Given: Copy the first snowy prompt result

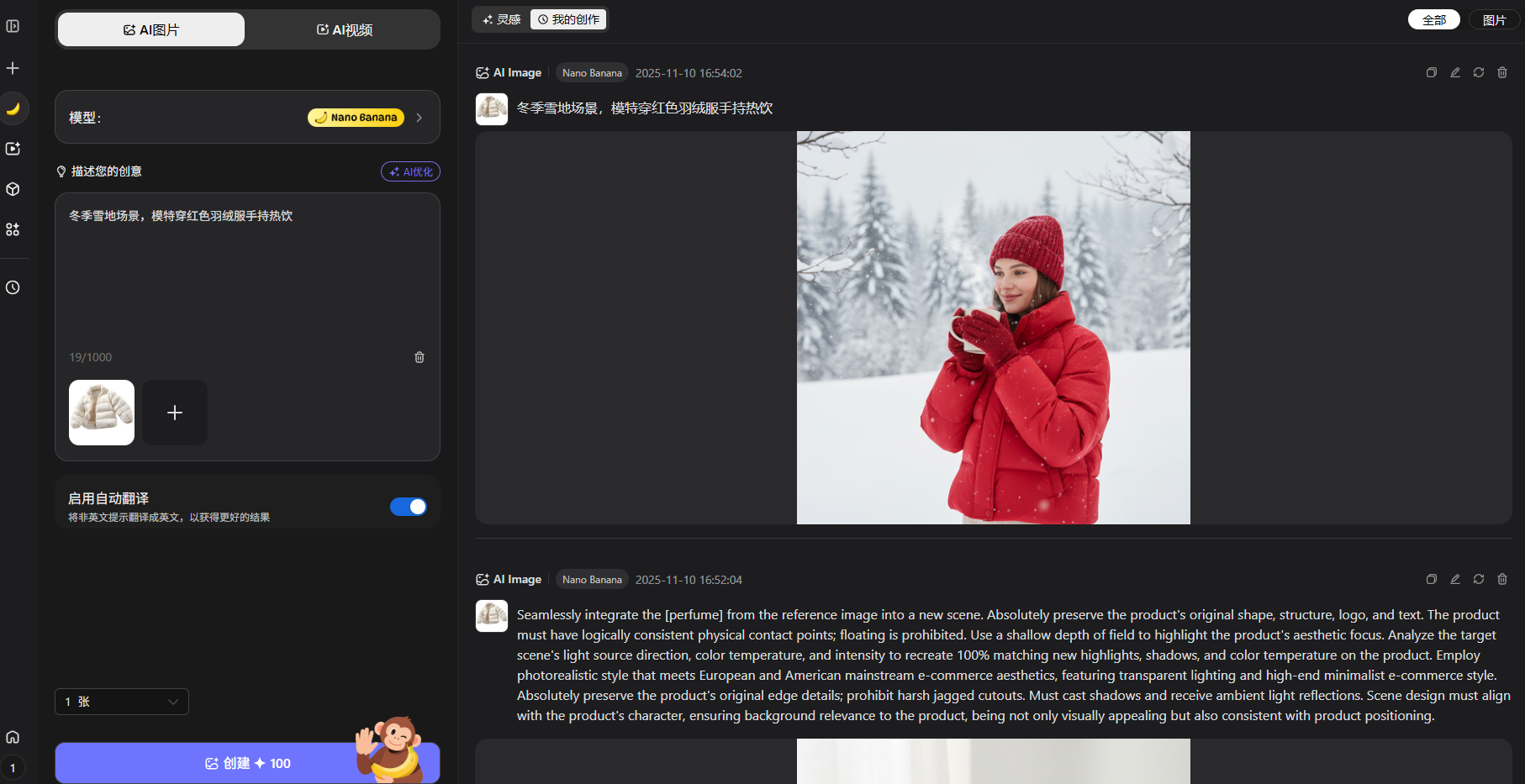Looking at the screenshot, I should click(1431, 73).
